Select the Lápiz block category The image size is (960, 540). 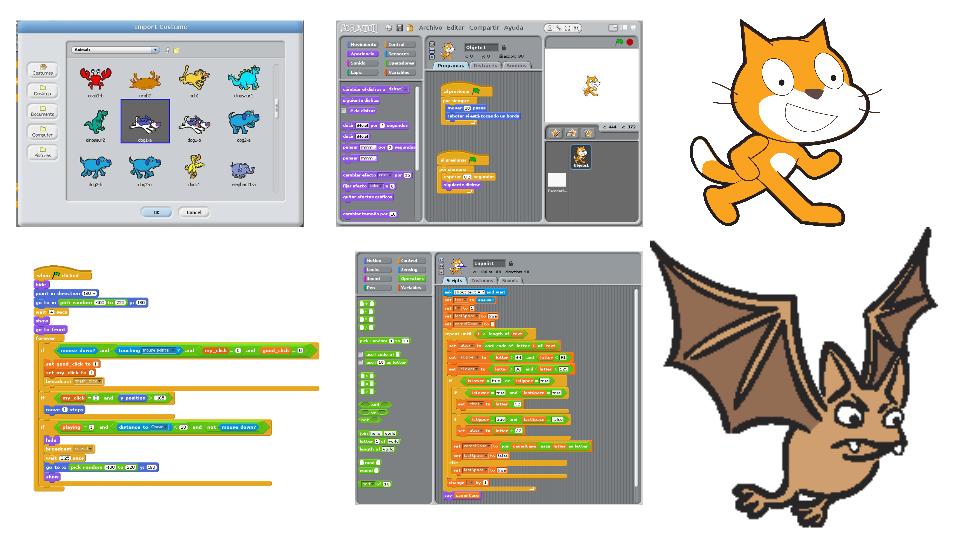coord(362,73)
